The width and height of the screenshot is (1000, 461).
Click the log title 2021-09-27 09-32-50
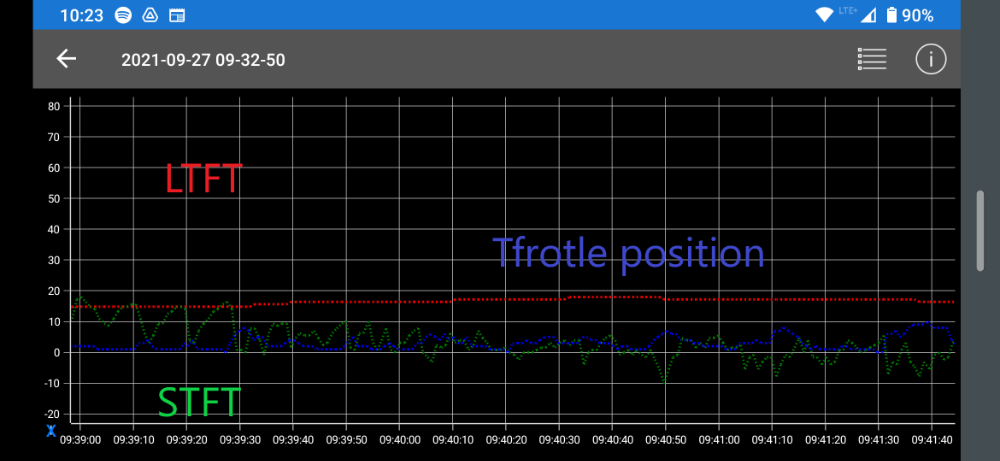click(203, 60)
